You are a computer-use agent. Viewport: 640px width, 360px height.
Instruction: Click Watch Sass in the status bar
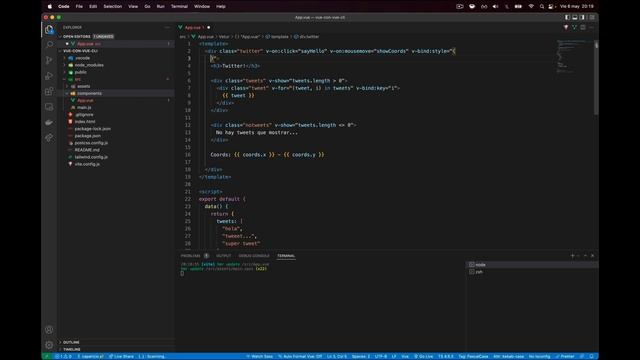click(x=259, y=356)
